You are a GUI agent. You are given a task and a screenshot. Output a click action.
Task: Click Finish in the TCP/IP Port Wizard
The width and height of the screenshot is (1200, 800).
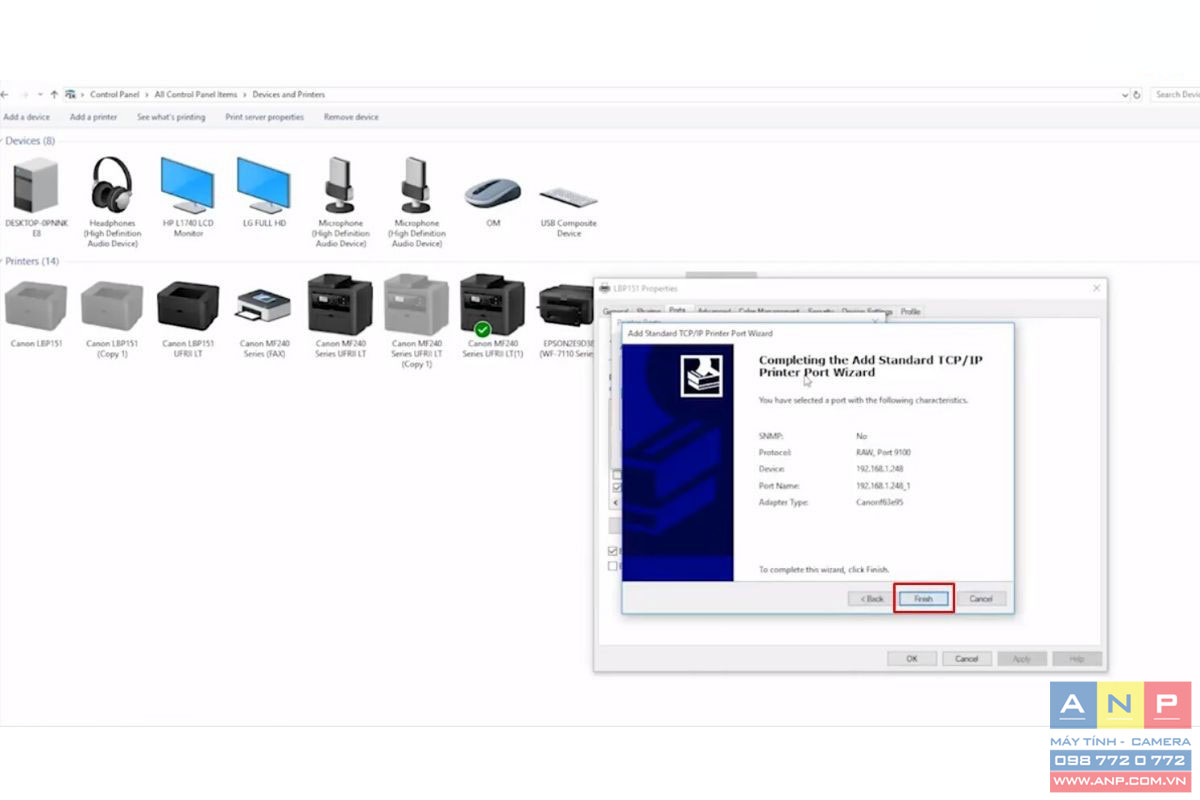point(923,598)
